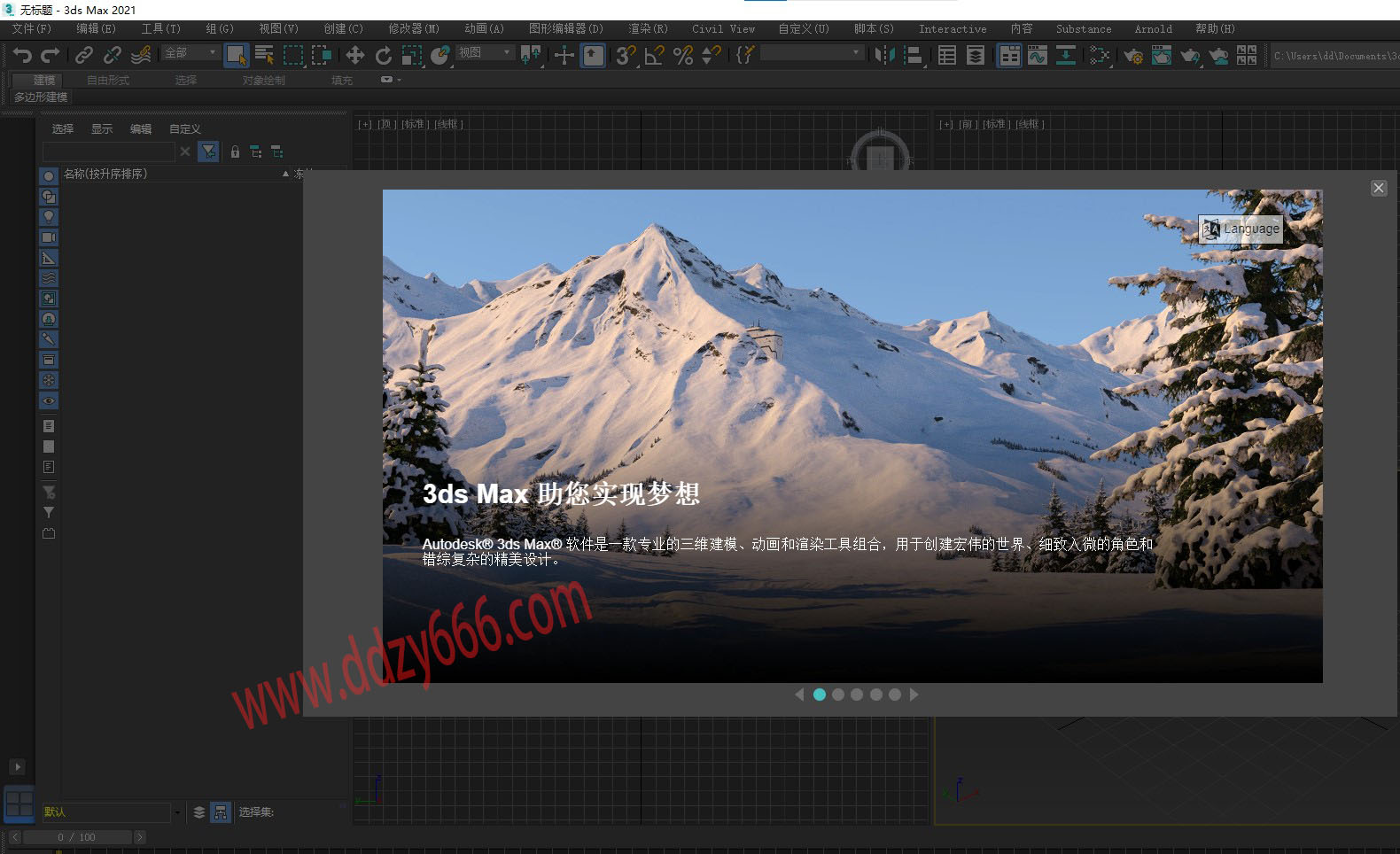Click the Align tool
Viewport: 1400px width, 854px height.
[x=914, y=55]
